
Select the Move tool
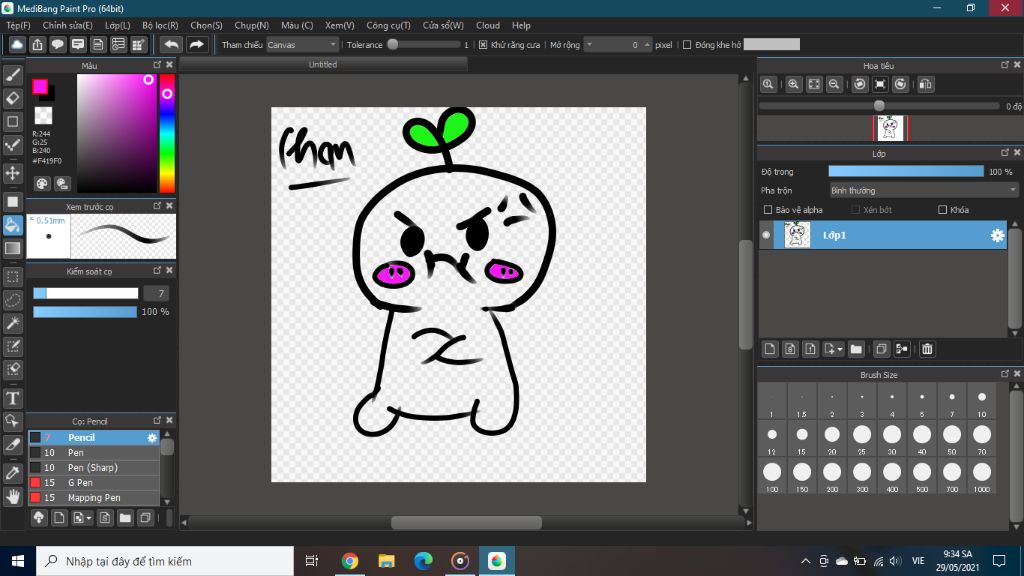[13, 173]
